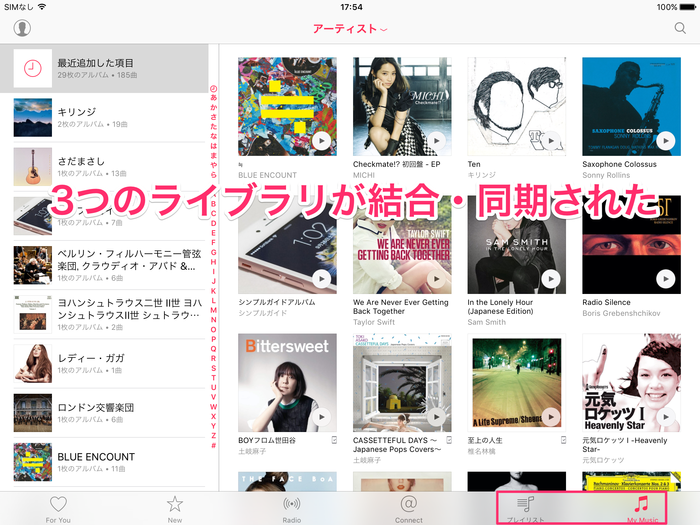Open the 土岐麻子 link under BOYフロム世田谷
The image size is (700, 525).
(x=252, y=451)
